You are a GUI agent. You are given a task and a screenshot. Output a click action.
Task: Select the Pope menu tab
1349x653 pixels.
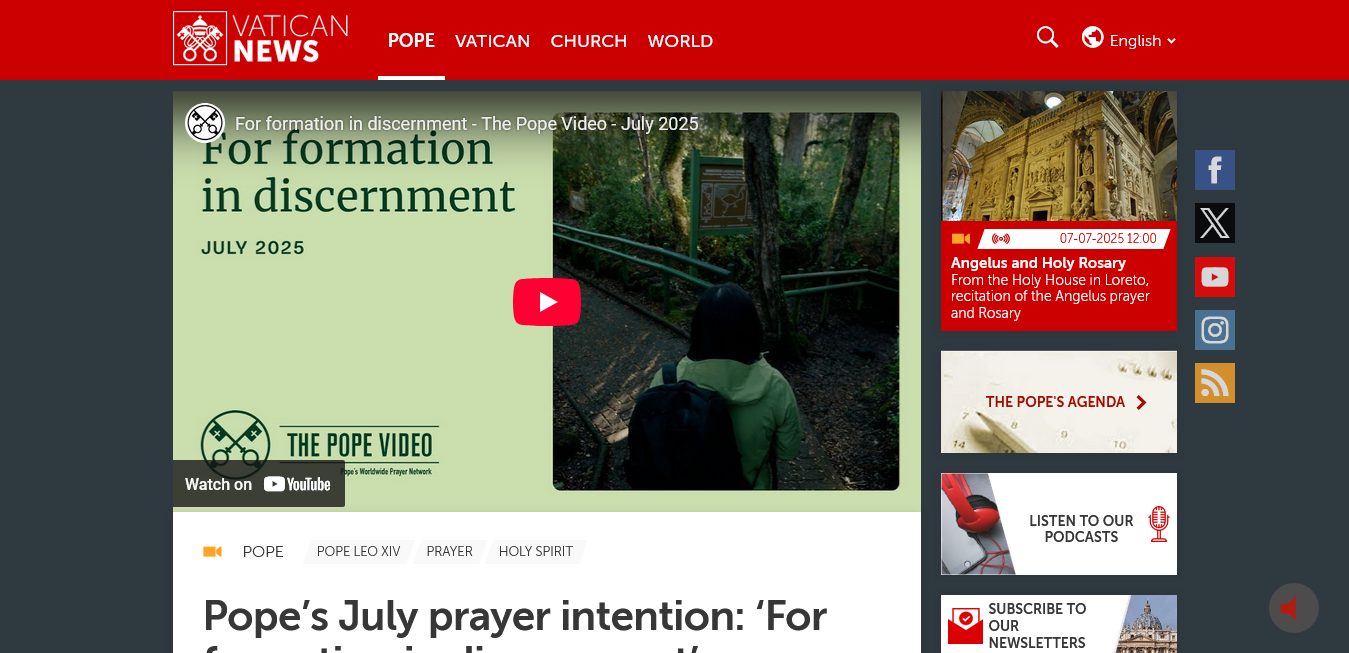[x=411, y=41]
